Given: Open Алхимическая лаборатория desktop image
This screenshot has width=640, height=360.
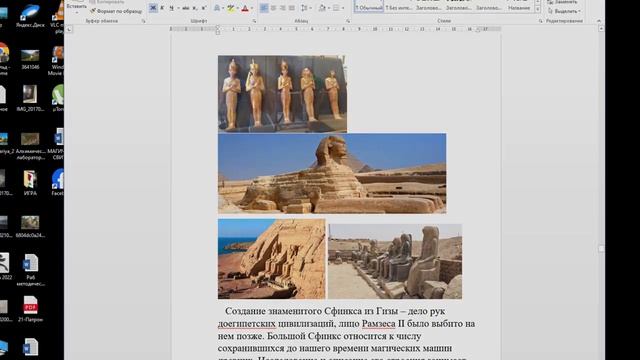Looking at the screenshot, I should point(30,146).
